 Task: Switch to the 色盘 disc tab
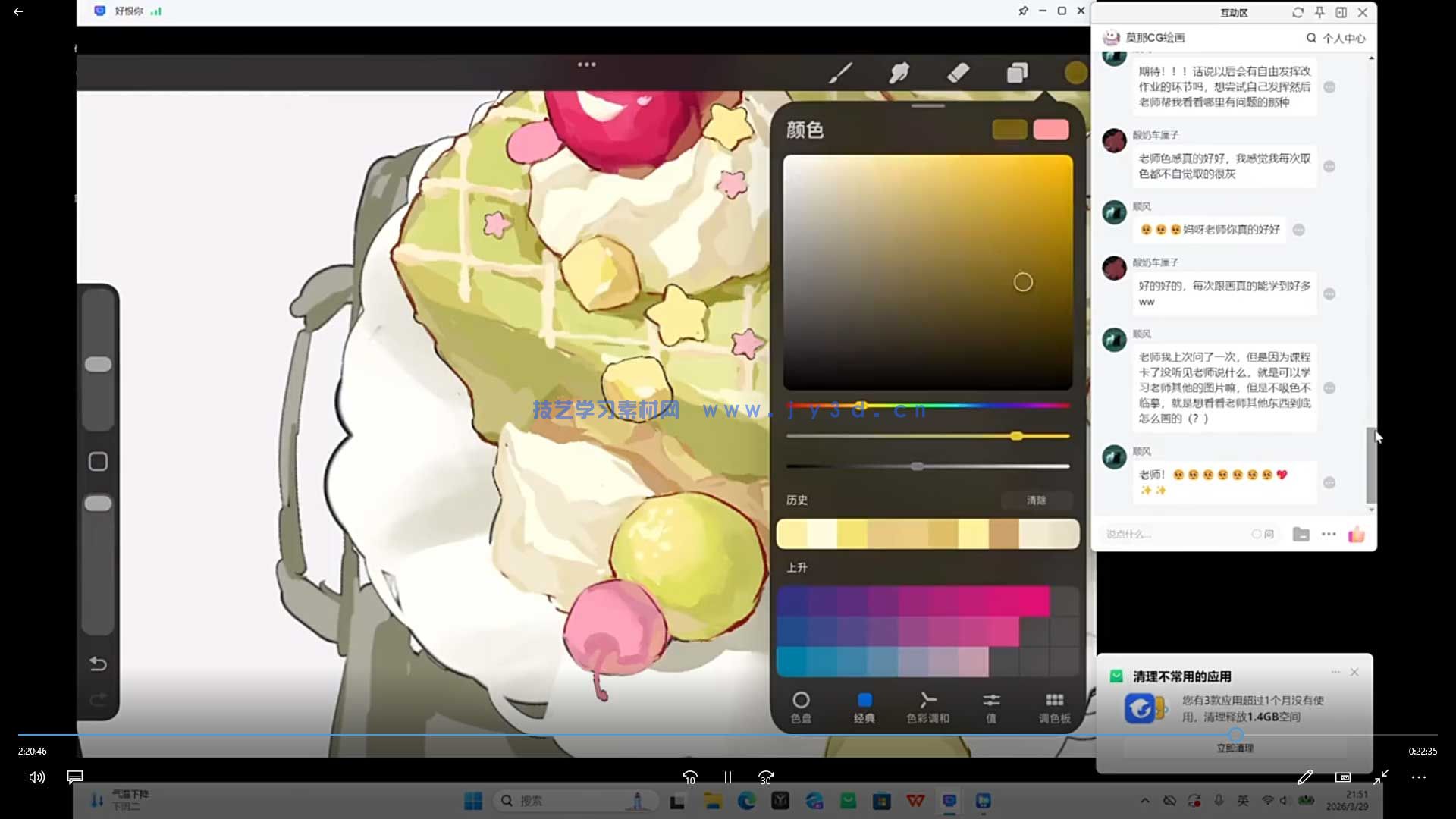(801, 707)
